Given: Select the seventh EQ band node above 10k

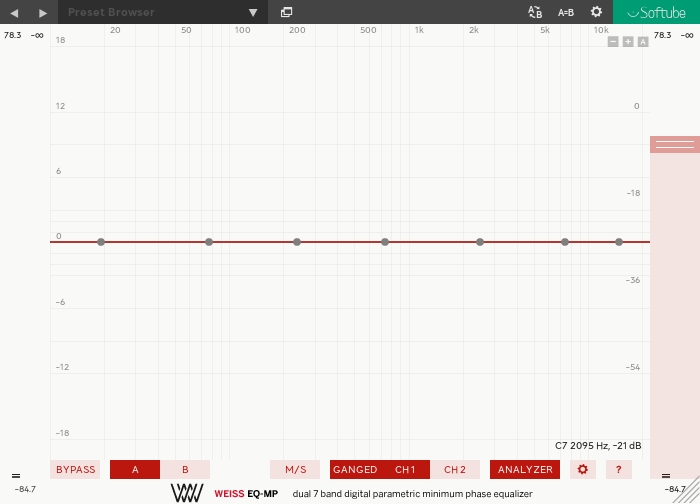Looking at the screenshot, I should click(619, 242).
